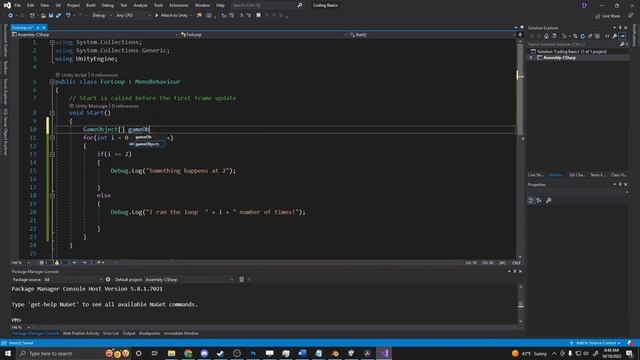The height and width of the screenshot is (360, 640).
Task: Click Package Manager Console settings gear icon
Action: (x=108, y=280)
